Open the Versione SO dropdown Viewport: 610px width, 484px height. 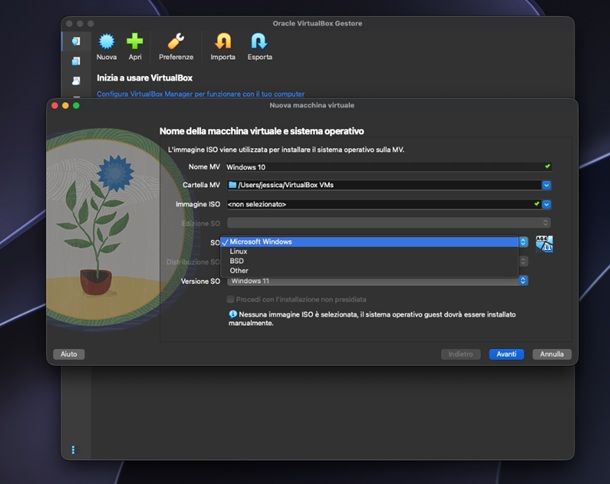point(377,281)
